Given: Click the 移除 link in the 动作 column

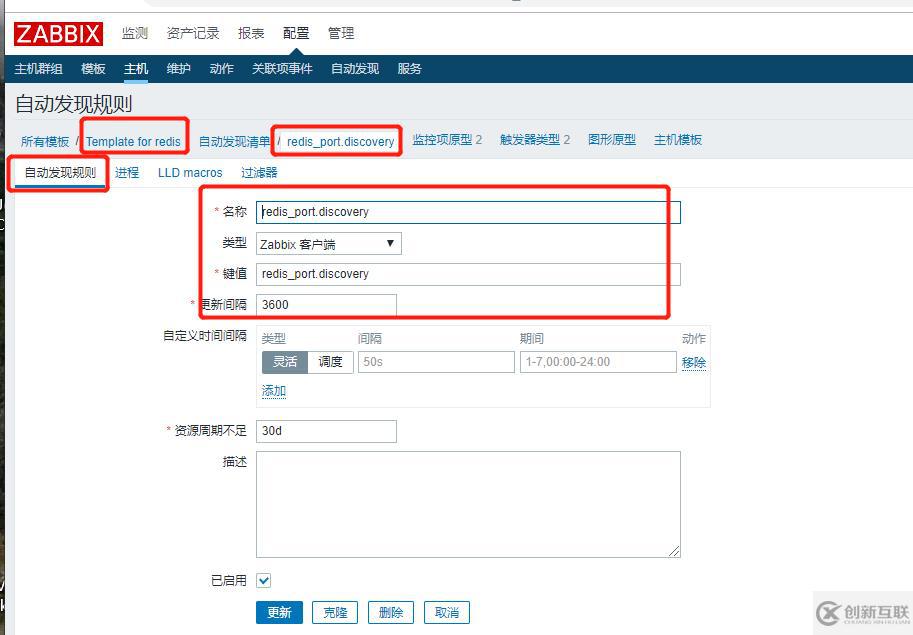Looking at the screenshot, I should pyautogui.click(x=694, y=362).
